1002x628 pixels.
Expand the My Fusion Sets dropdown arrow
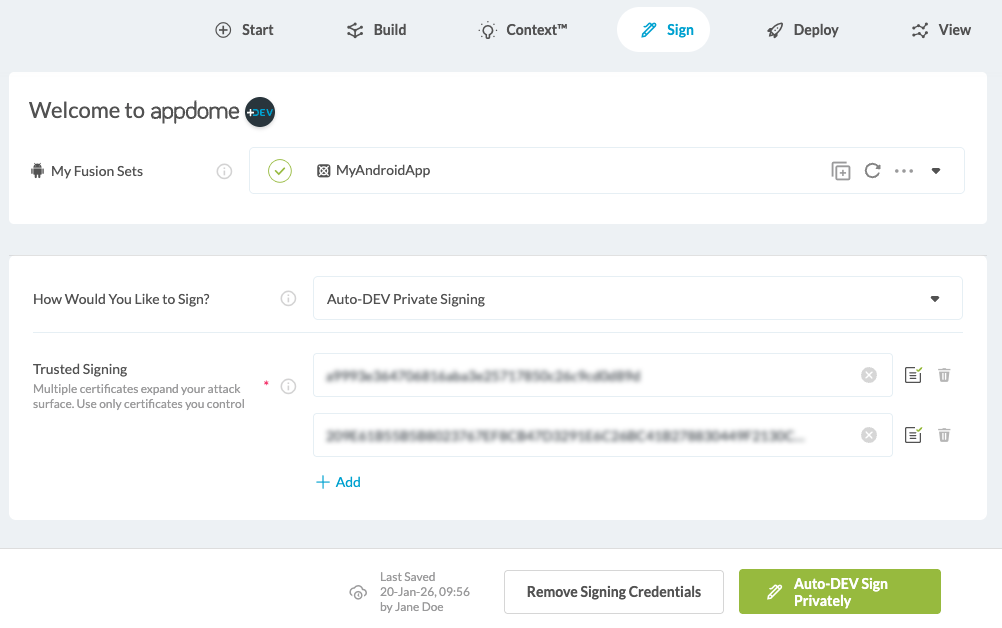936,171
